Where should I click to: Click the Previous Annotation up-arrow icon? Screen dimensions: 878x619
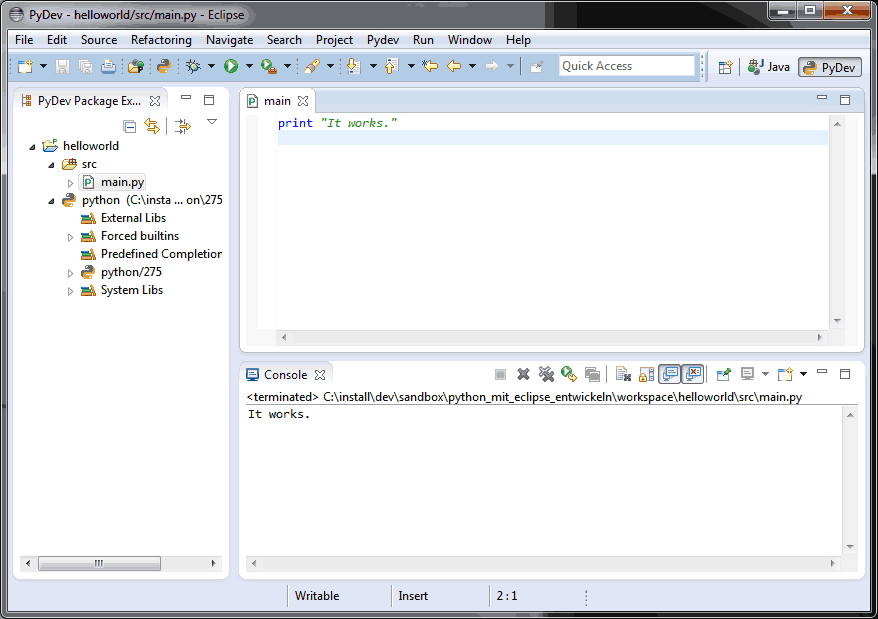click(x=391, y=67)
